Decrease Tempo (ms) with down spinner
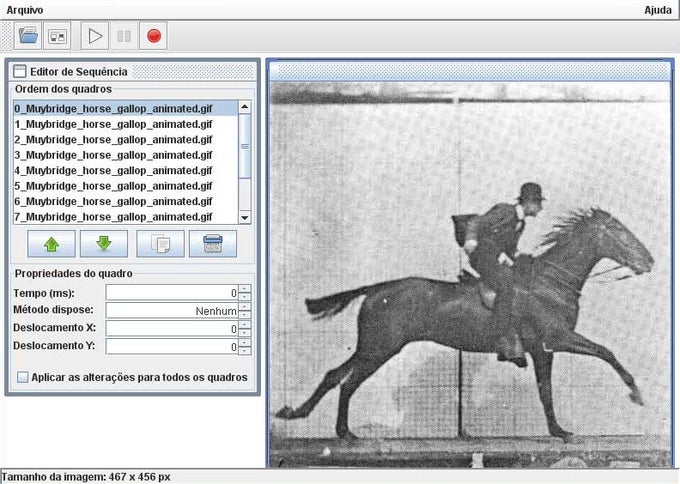Viewport: 680px width, 484px height. point(245,297)
